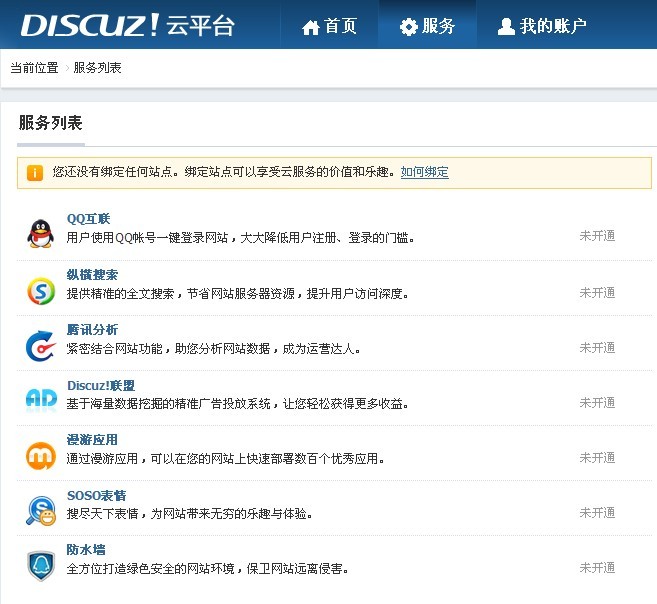Viewport: 657px width, 604px height.
Task: Click the 纵横搜索 S logo icon
Action: pos(41,291)
